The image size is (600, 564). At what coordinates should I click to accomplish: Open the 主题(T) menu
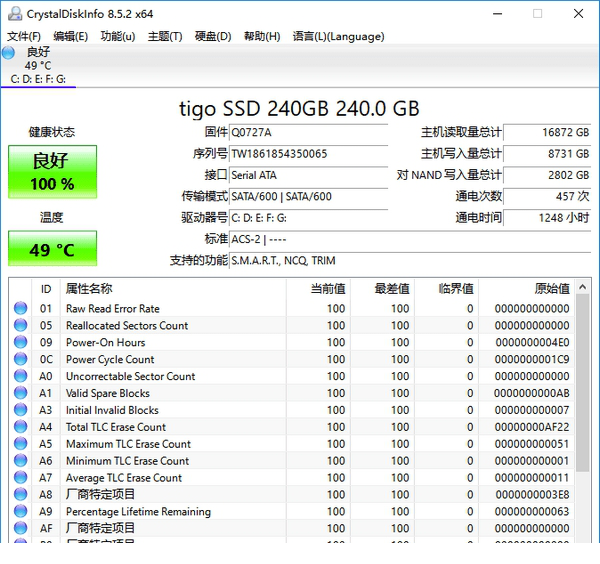click(164, 36)
